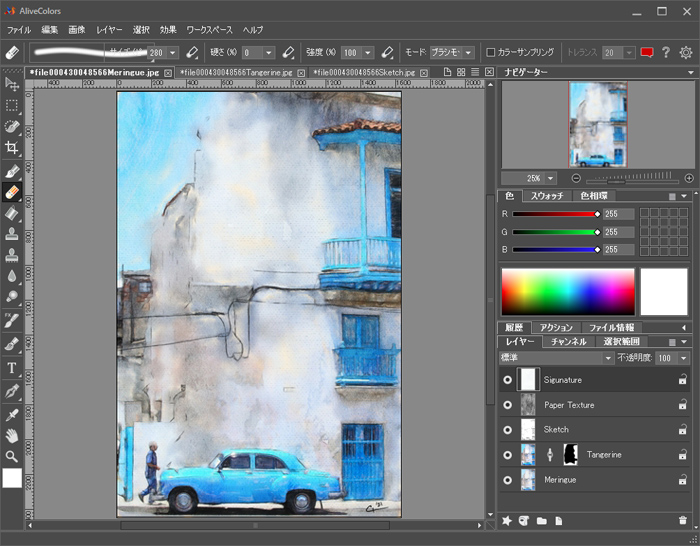Switch to tiled windows view icon
This screenshot has height=546, width=700.
tap(461, 72)
